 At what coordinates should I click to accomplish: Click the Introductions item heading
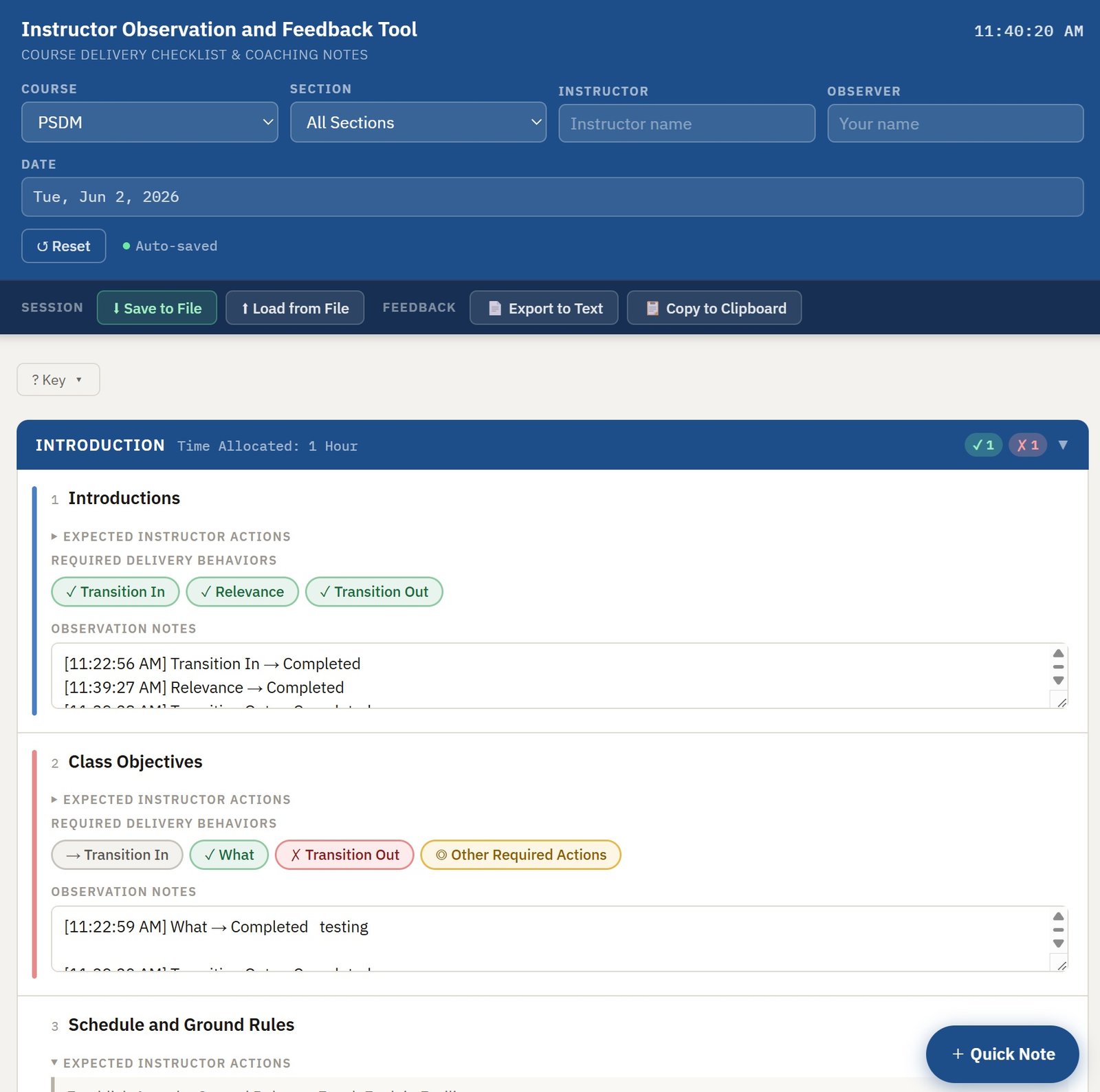click(124, 499)
